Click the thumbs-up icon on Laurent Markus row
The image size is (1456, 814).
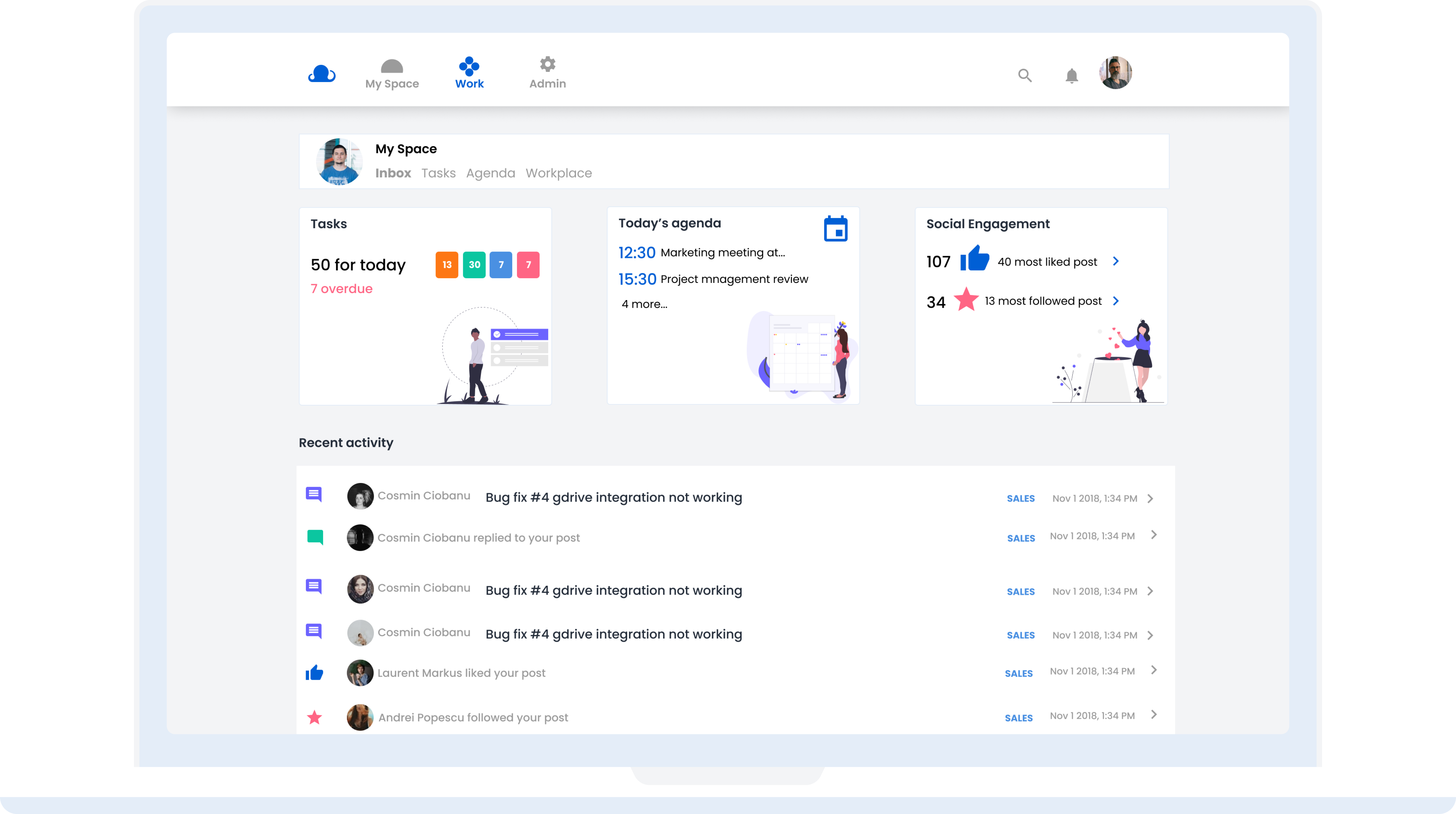314,673
